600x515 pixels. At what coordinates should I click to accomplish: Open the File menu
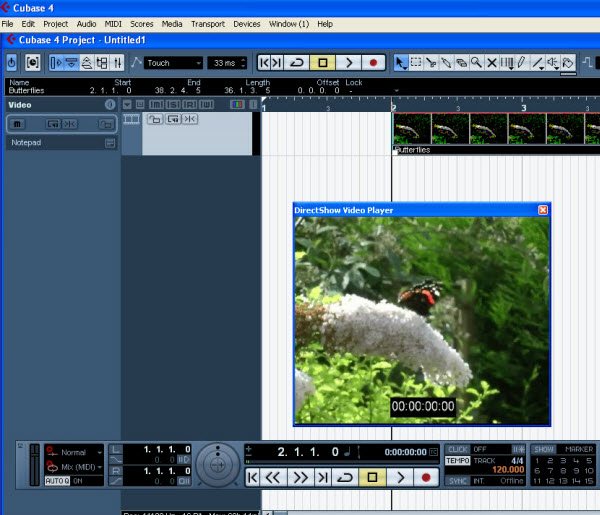pyautogui.click(x=7, y=24)
